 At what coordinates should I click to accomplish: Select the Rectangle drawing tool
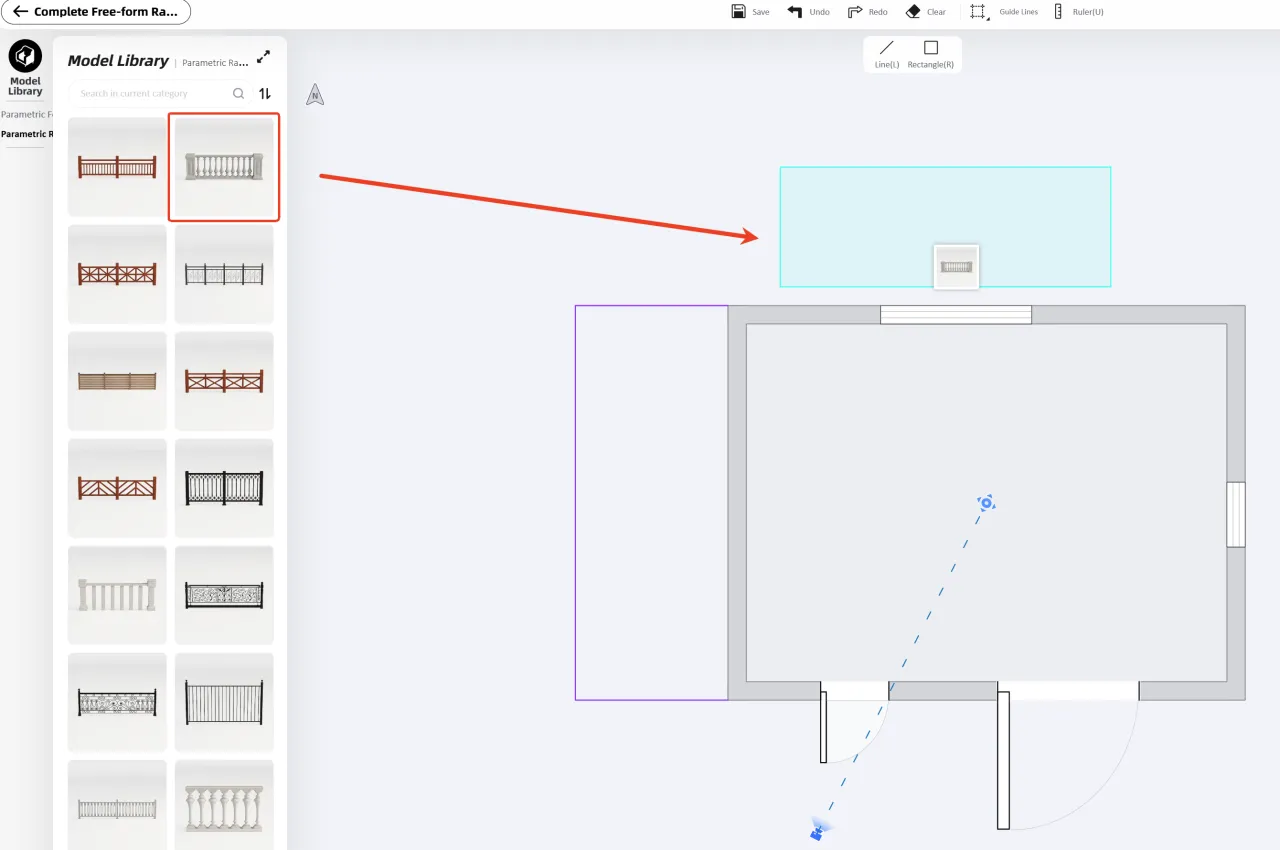click(930, 54)
